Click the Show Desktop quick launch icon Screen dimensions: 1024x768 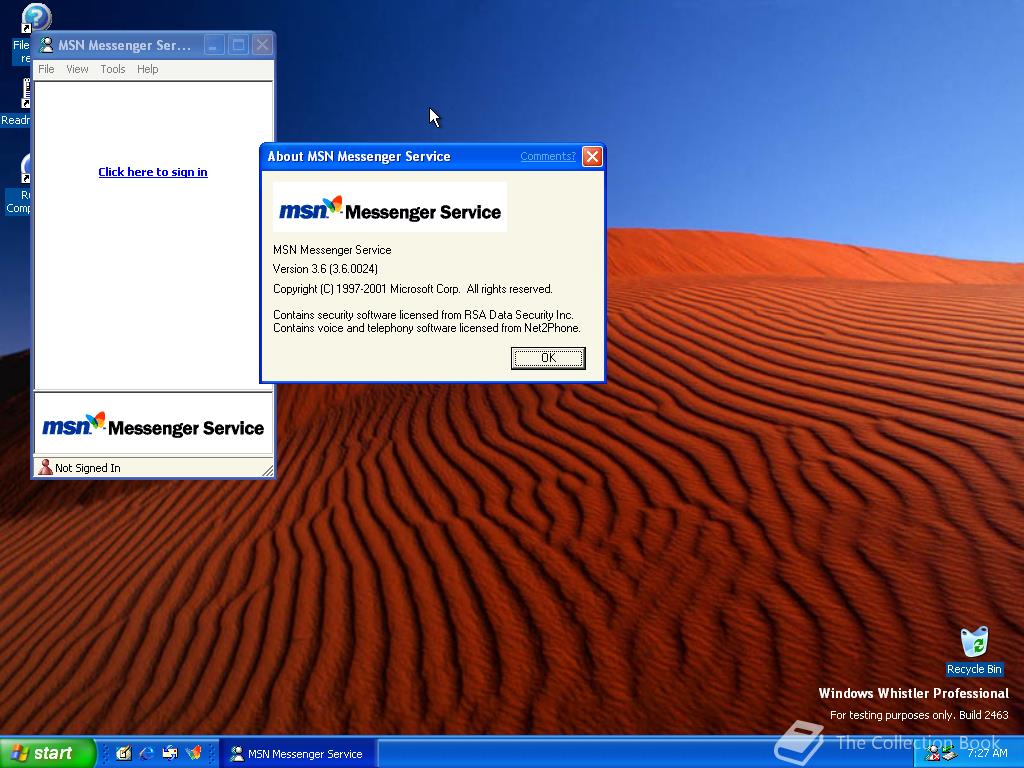tap(123, 753)
